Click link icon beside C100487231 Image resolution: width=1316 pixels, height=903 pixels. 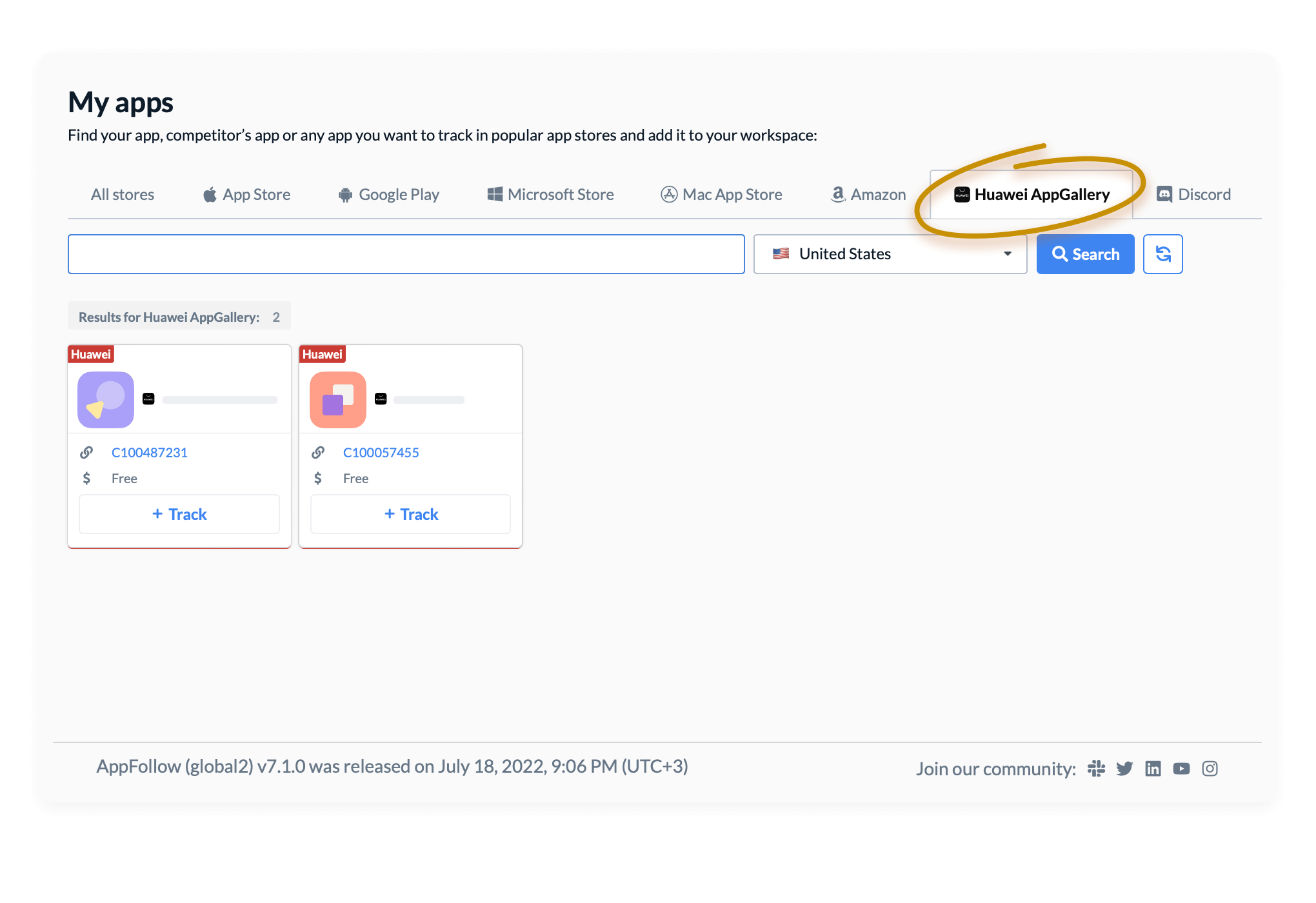coord(86,453)
